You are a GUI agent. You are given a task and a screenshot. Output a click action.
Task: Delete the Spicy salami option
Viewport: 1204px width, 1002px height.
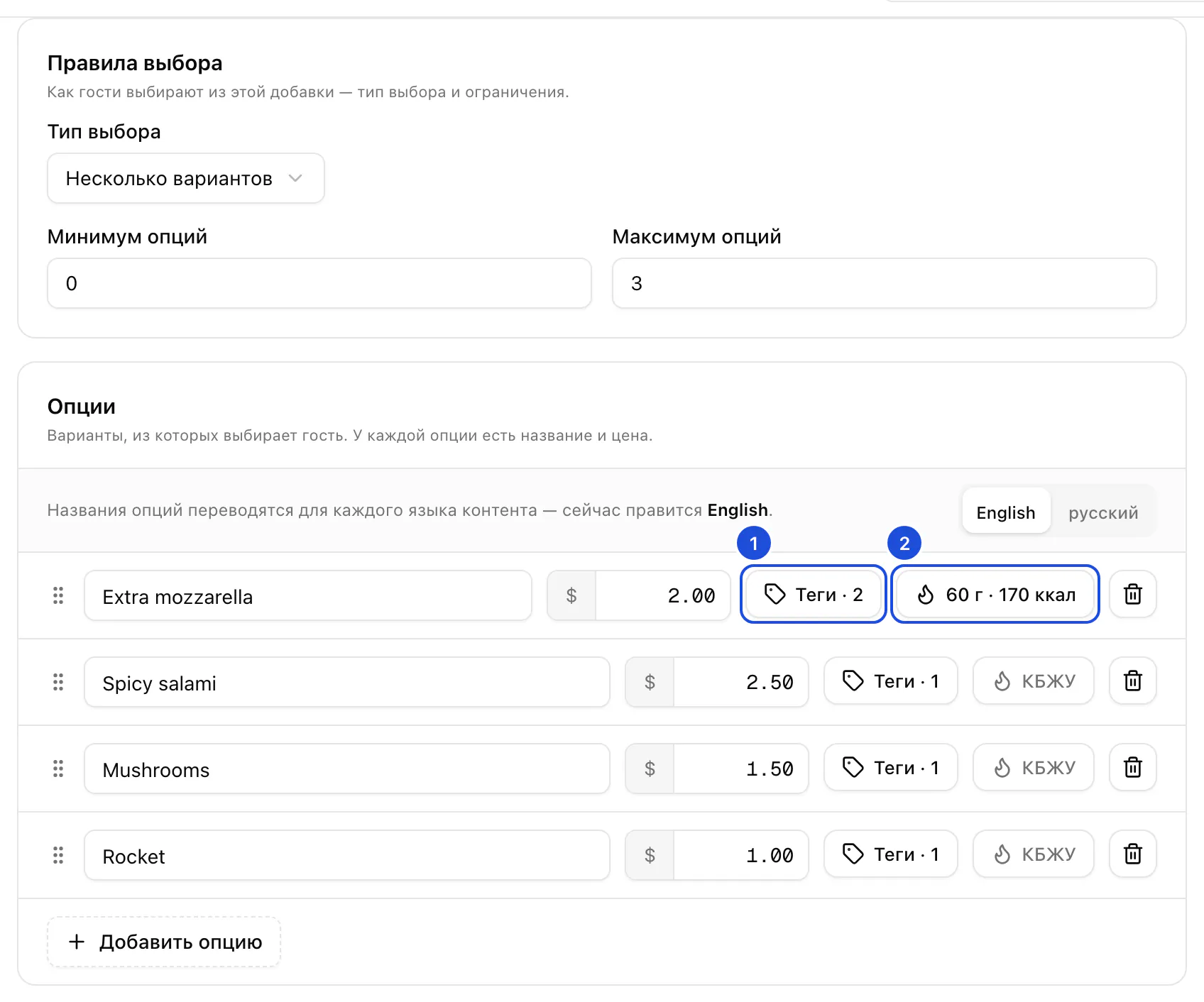(1133, 681)
